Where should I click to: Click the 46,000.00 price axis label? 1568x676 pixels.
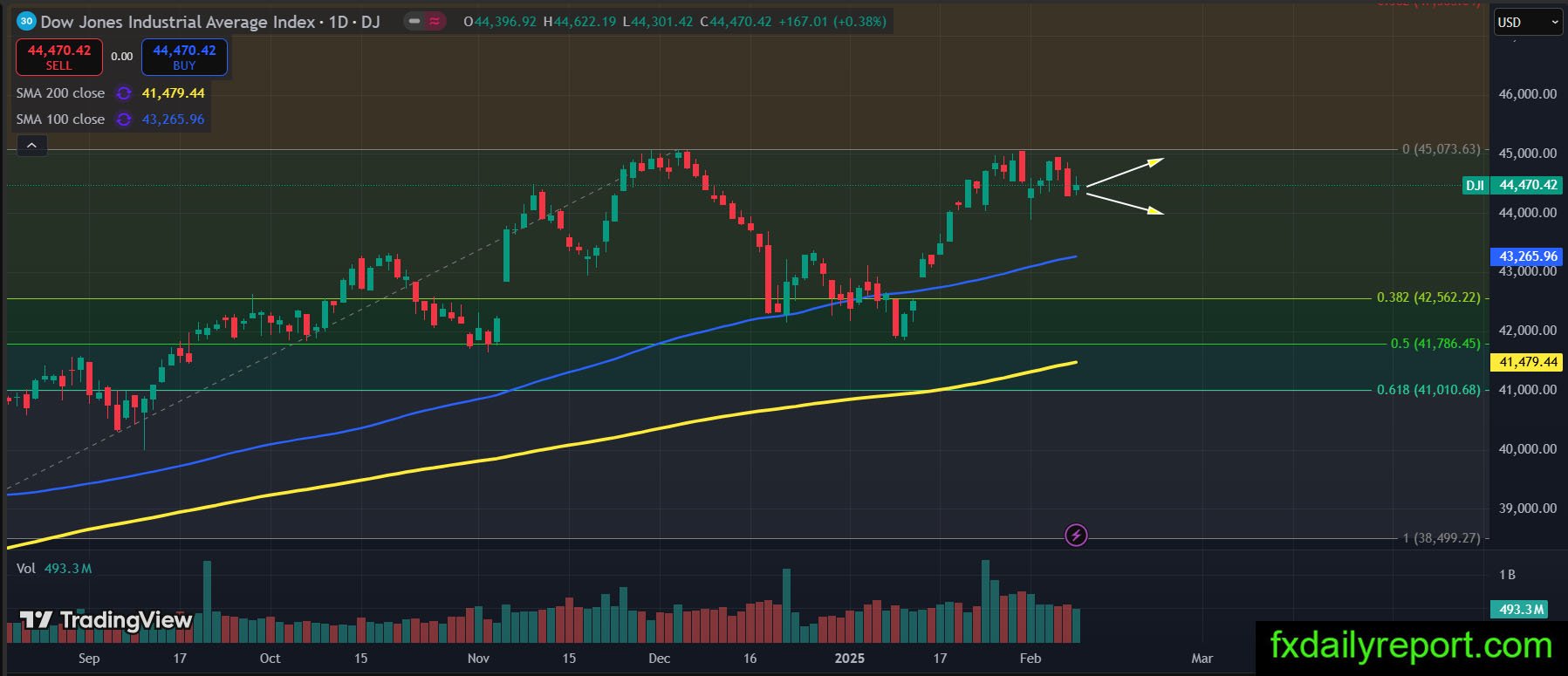click(x=1527, y=94)
